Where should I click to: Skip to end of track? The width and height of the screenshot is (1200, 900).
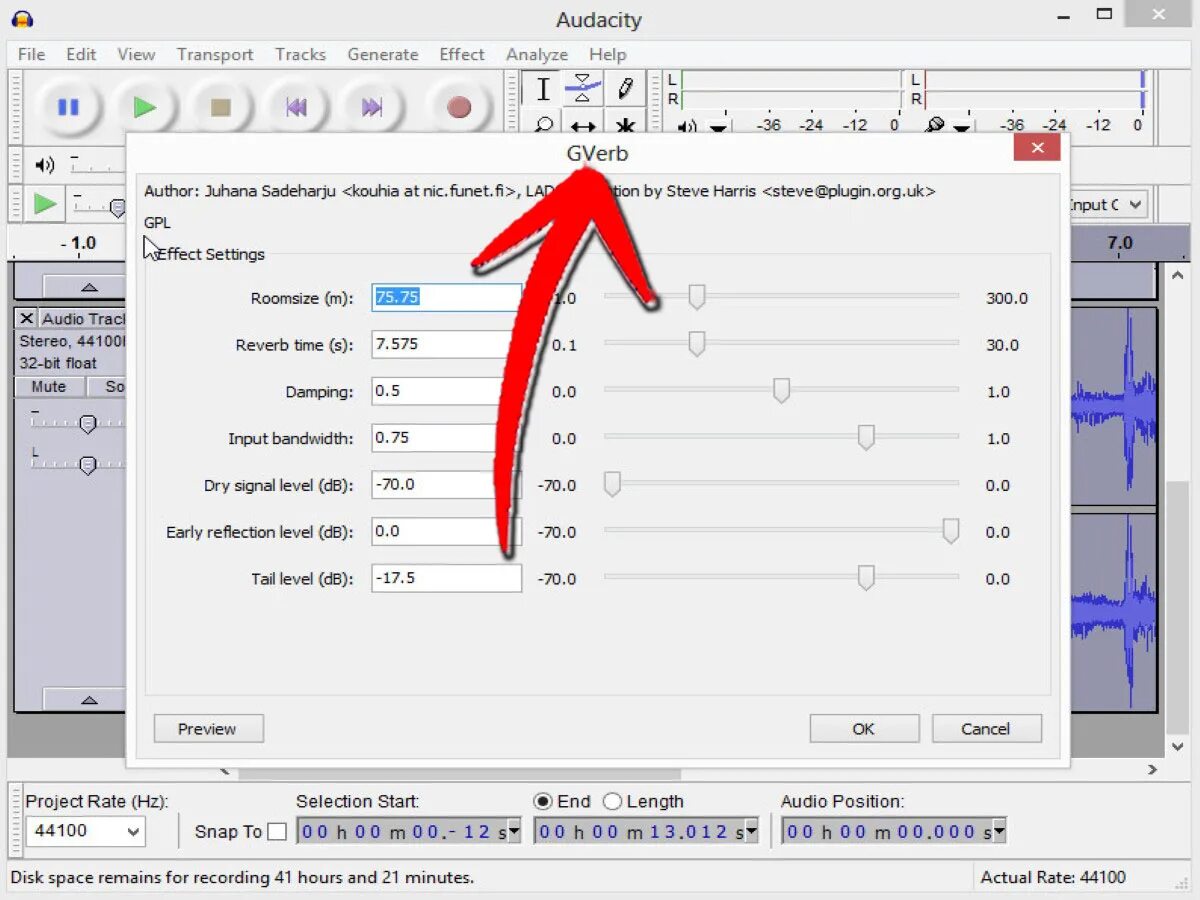click(372, 107)
